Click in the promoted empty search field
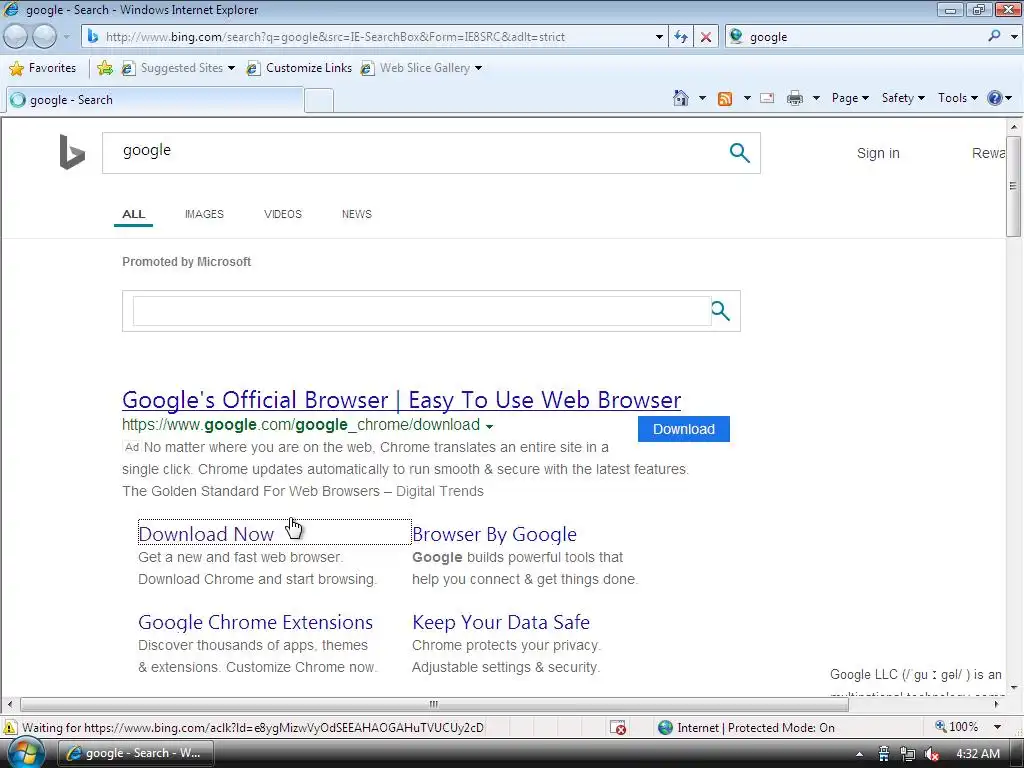The image size is (1024, 768). point(422,311)
